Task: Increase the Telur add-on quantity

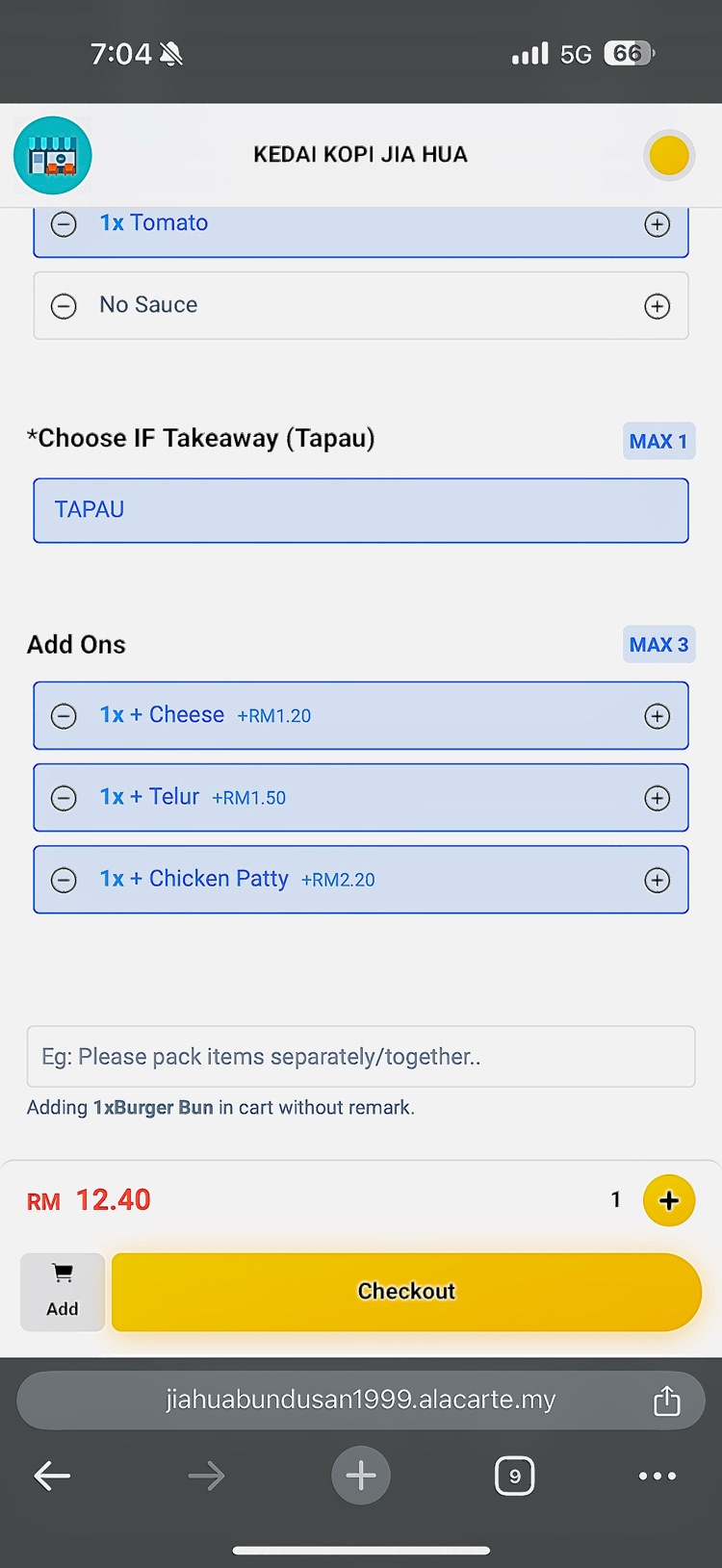Action: [658, 798]
